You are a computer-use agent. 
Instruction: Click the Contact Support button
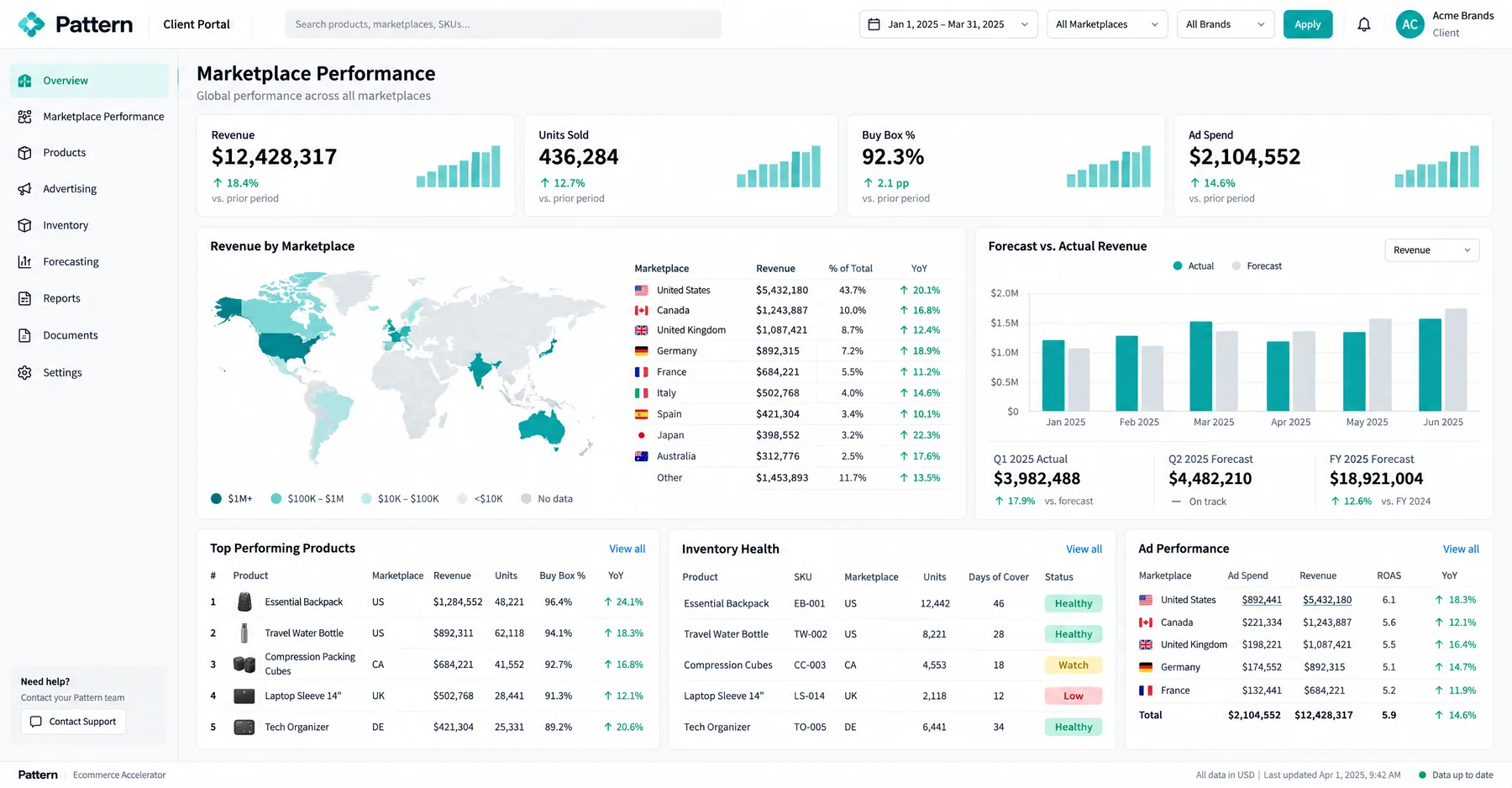(73, 722)
